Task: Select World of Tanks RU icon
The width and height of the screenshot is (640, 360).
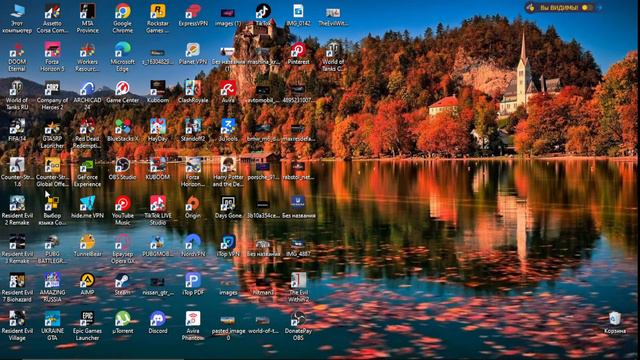Action: coord(17,96)
